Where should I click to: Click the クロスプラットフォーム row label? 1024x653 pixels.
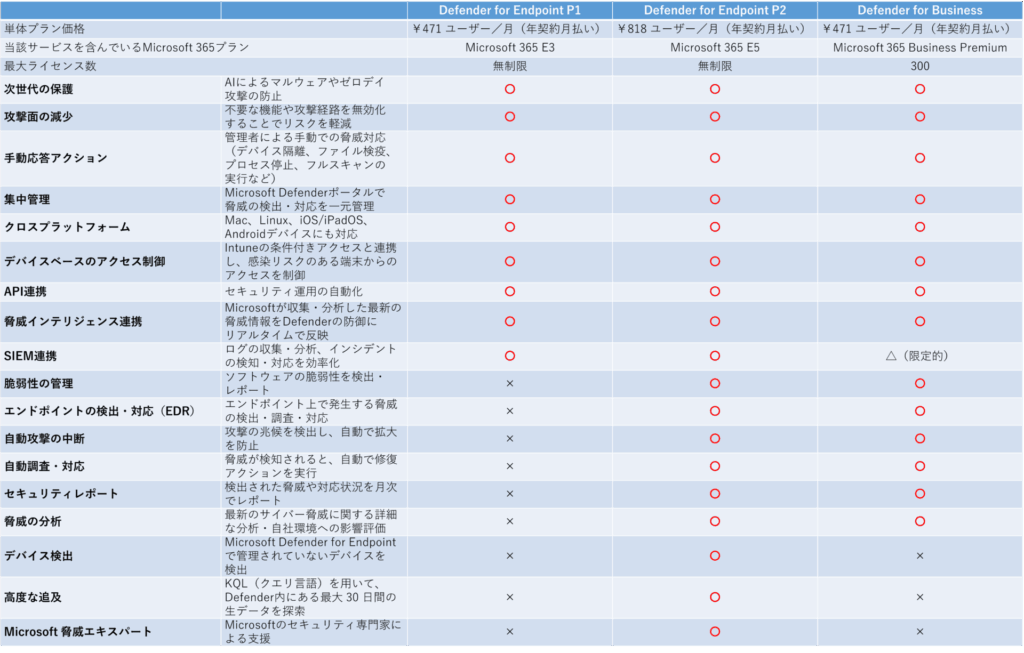tap(67, 227)
